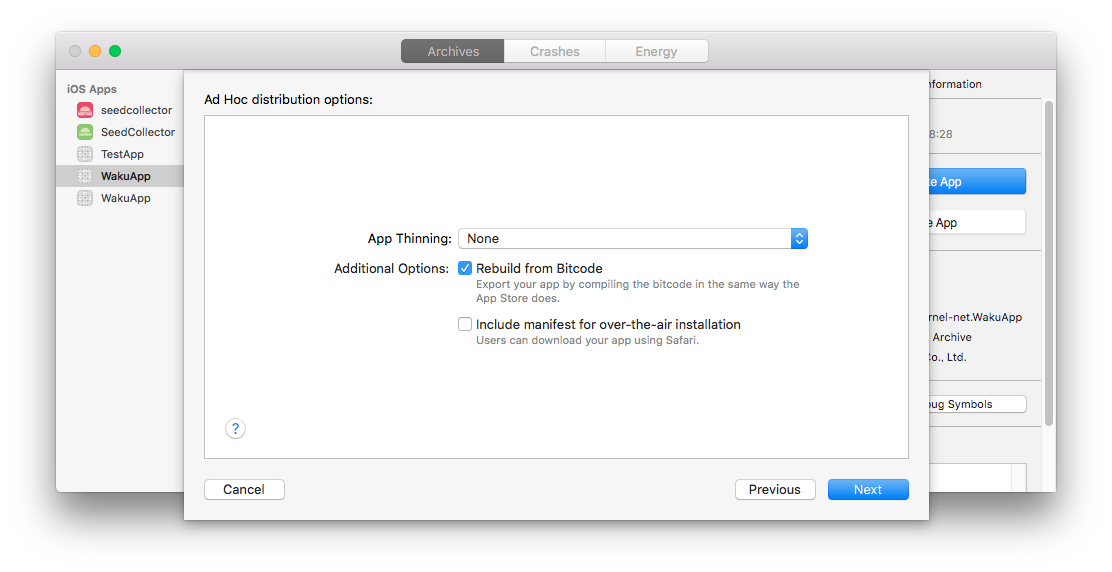1112x572 pixels.
Task: Click the highlighted WakuApp icon in sidebar
Action: [85, 176]
